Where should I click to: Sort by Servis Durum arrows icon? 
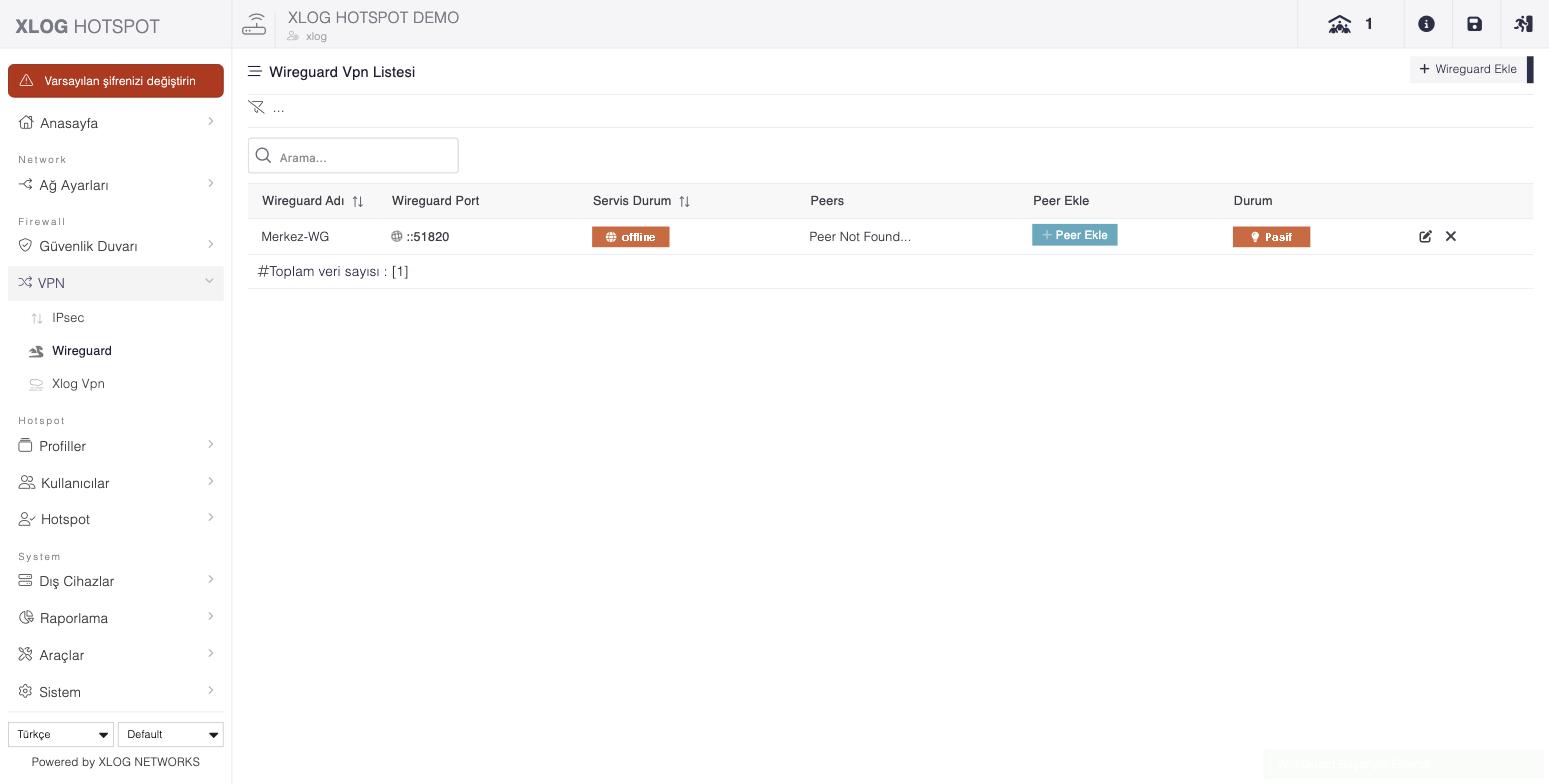tap(684, 201)
